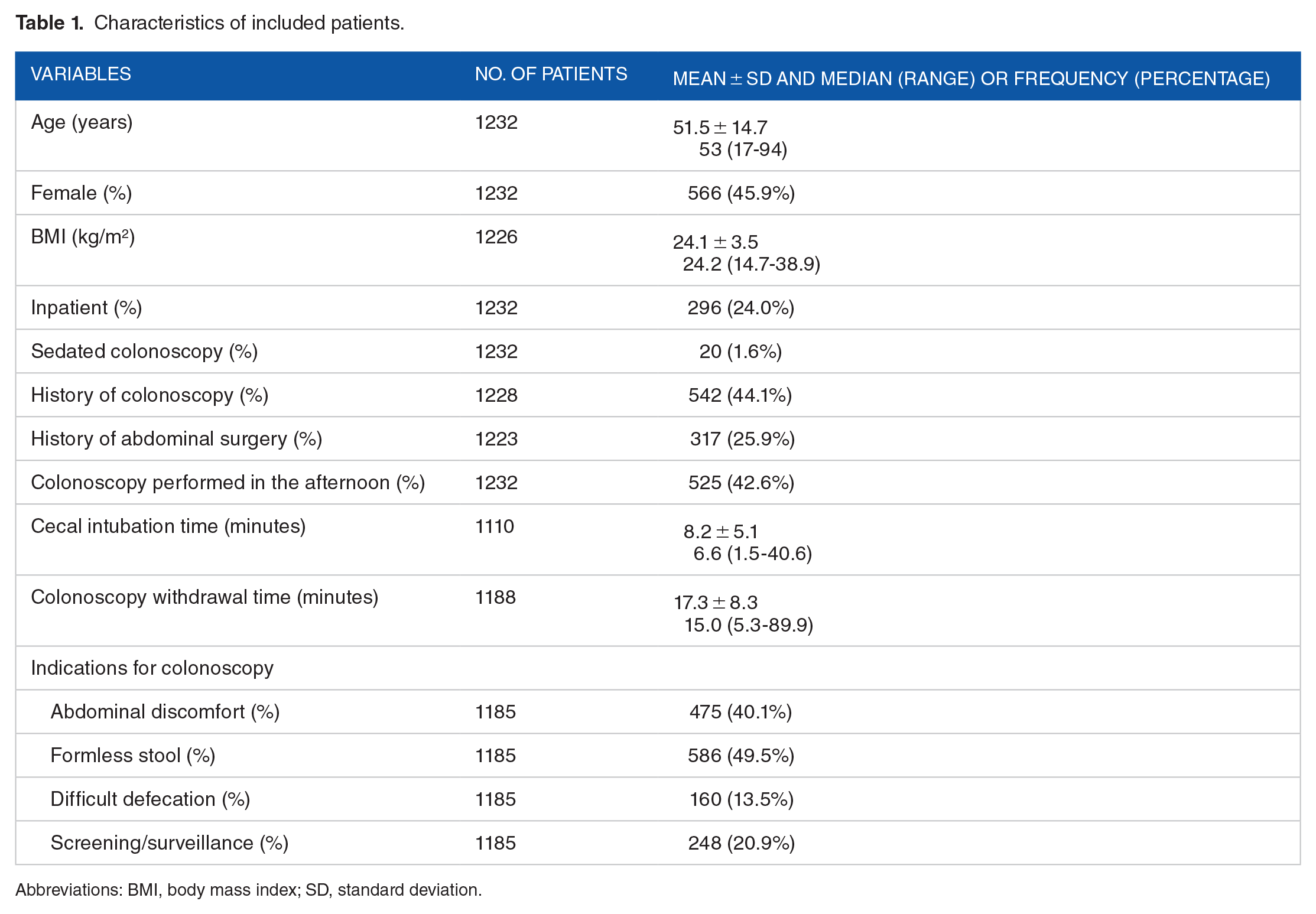Select the Inpatient (%) row label
The height and width of the screenshot is (914, 1316).
(x=86, y=308)
